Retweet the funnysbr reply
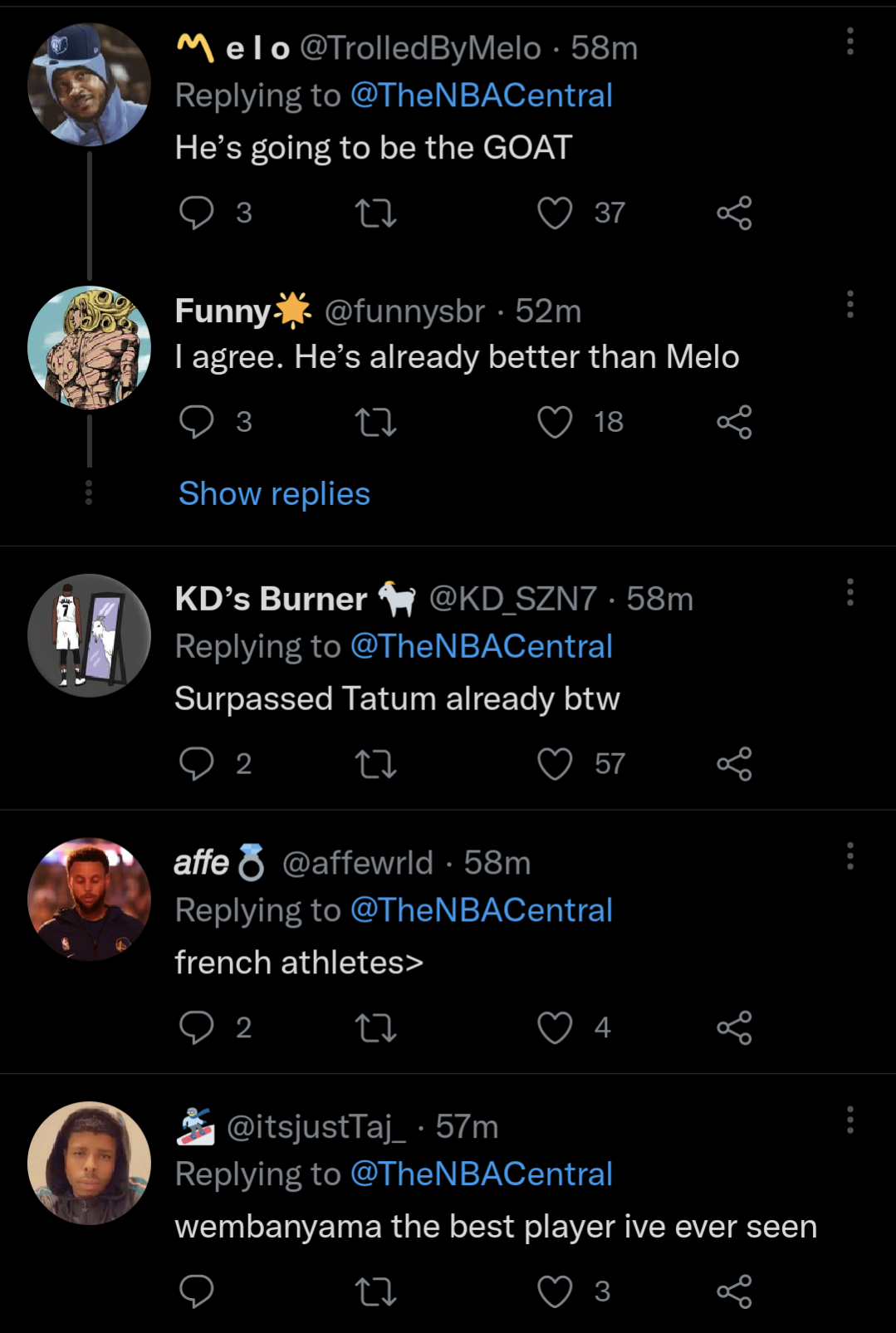This screenshot has width=896, height=1333. coord(375,423)
